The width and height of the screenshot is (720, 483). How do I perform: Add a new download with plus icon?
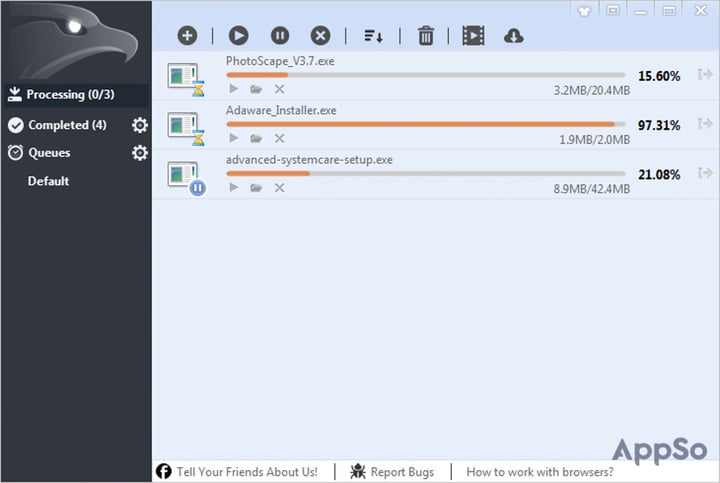[x=187, y=36]
